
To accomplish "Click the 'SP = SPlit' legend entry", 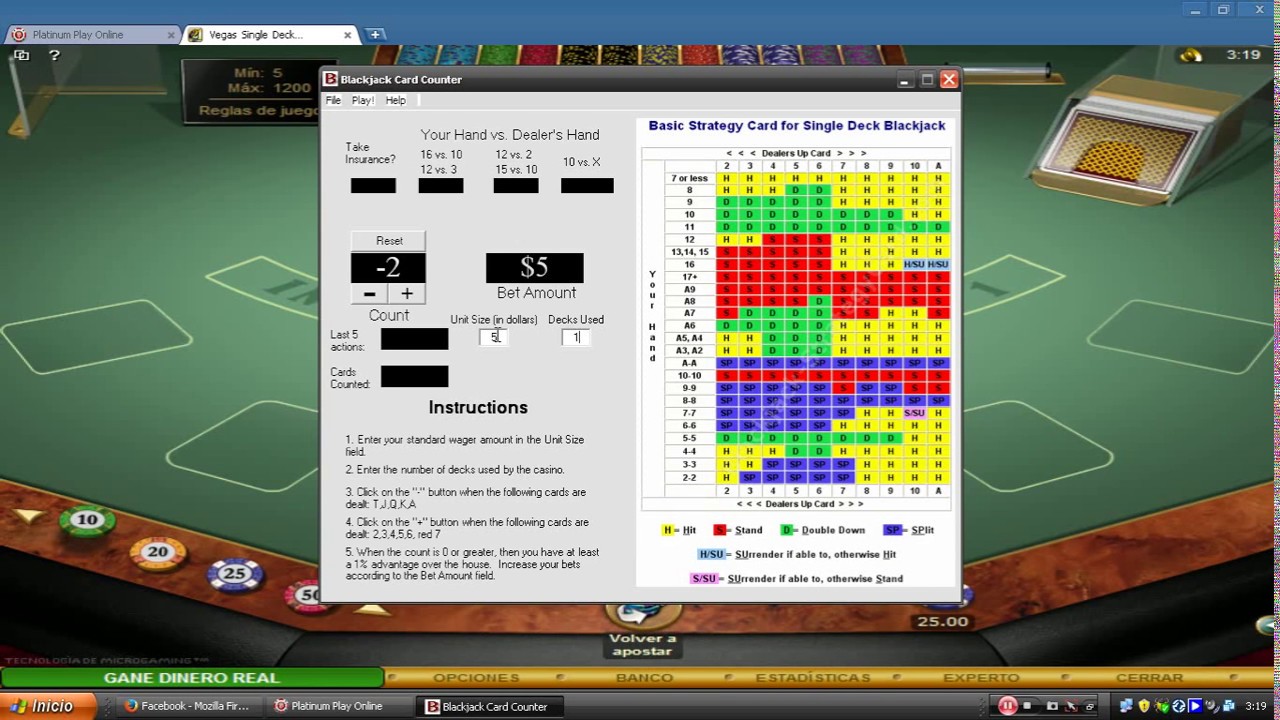I will click(x=909, y=530).
